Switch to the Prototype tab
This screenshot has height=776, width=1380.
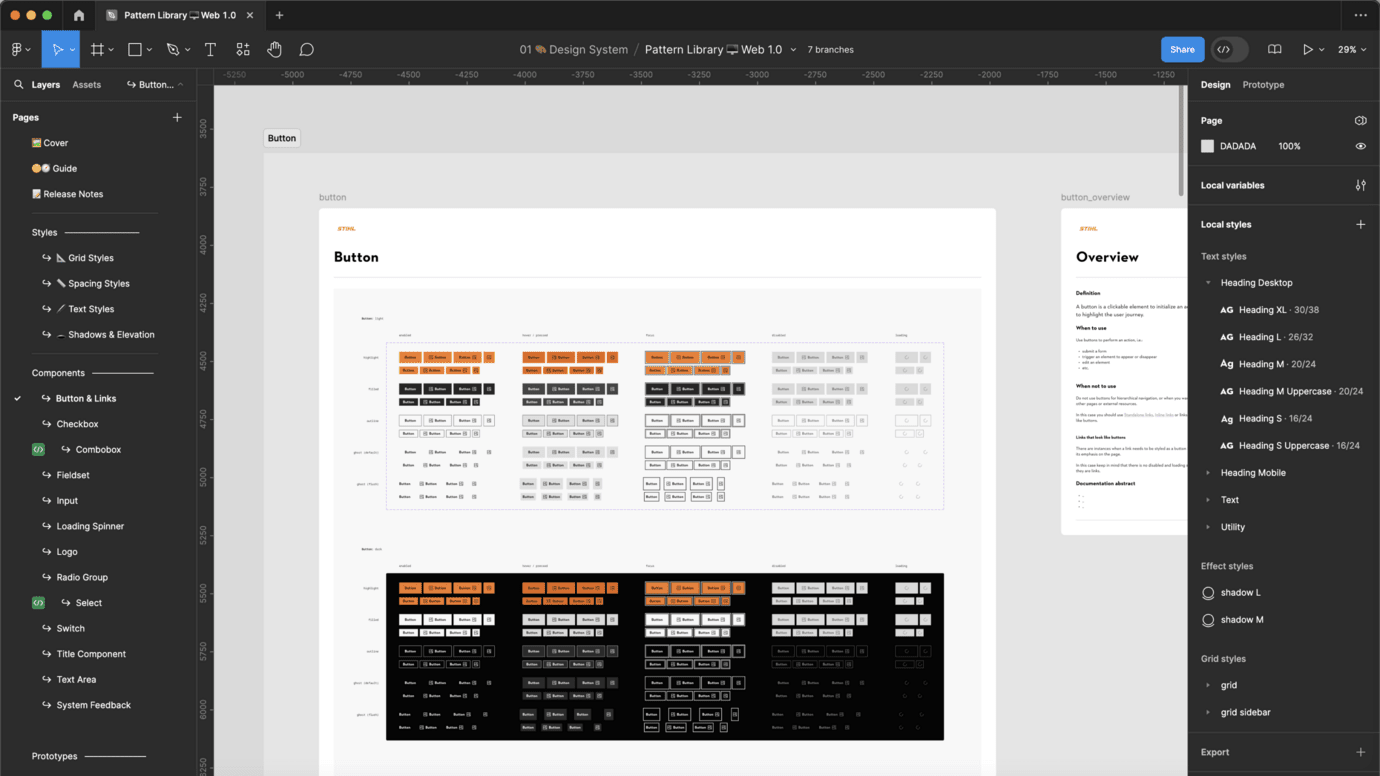click(x=1263, y=85)
